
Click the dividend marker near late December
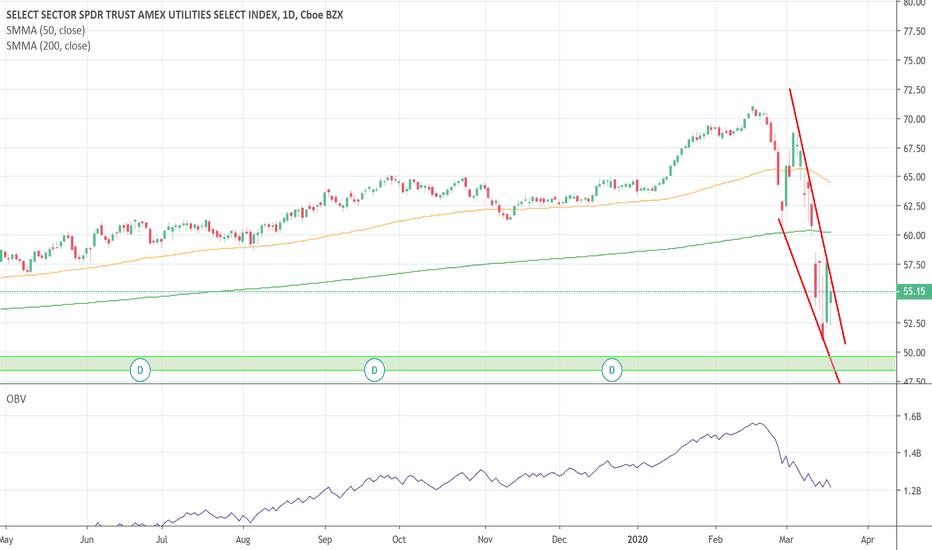click(612, 370)
